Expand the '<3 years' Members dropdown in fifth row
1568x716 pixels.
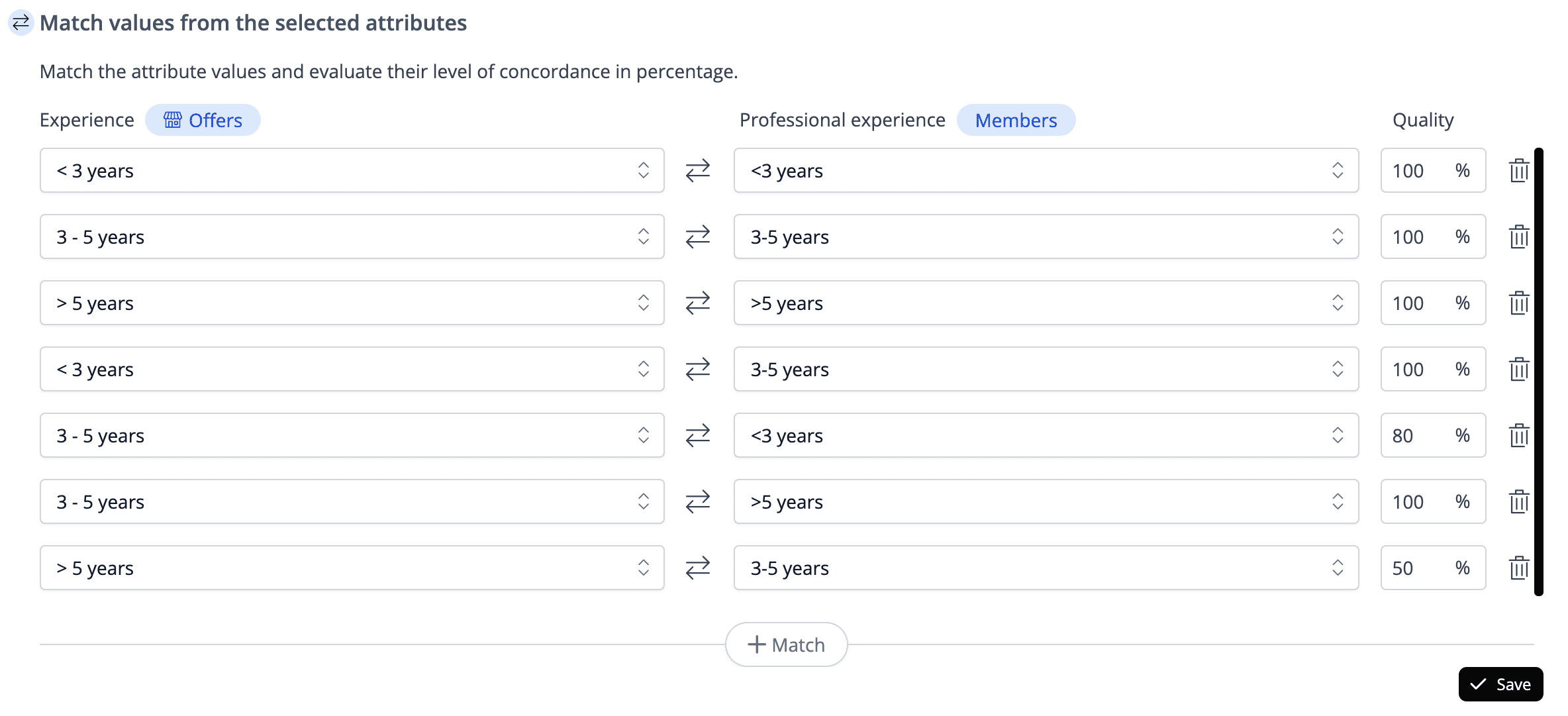[1046, 436]
